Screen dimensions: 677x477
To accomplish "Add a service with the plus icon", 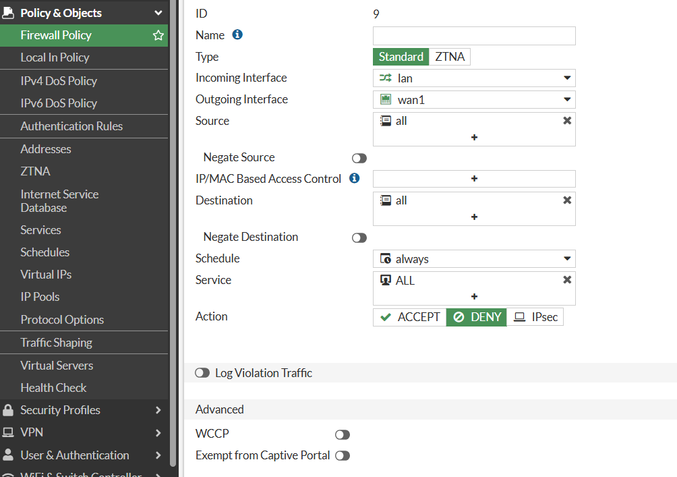I will (474, 296).
